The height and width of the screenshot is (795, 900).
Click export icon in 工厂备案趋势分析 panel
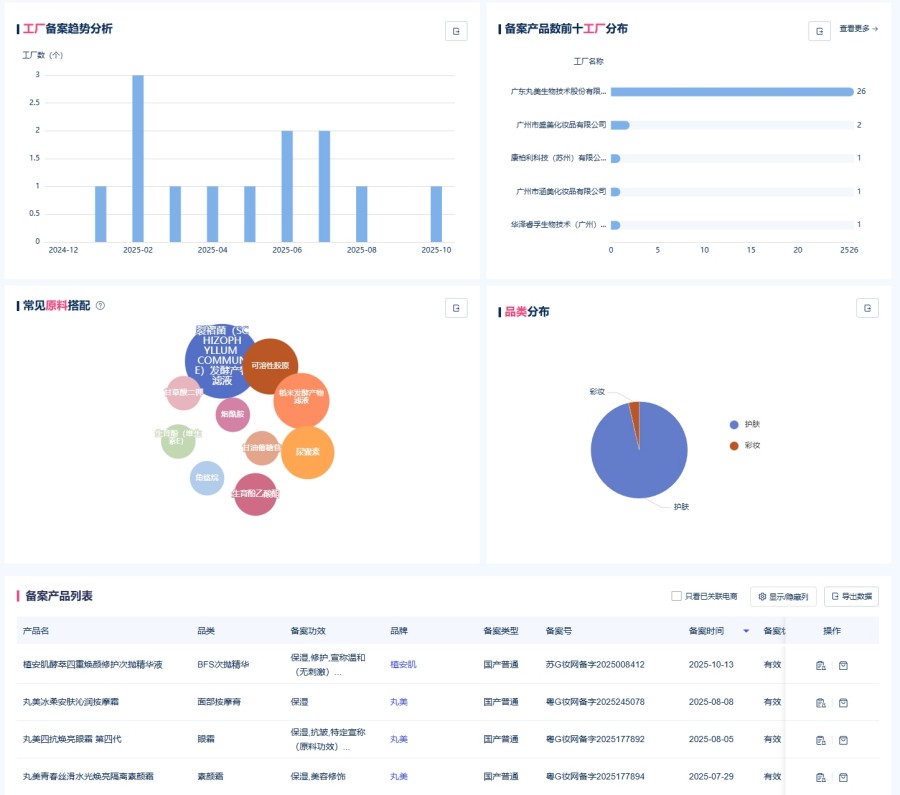pyautogui.click(x=456, y=31)
